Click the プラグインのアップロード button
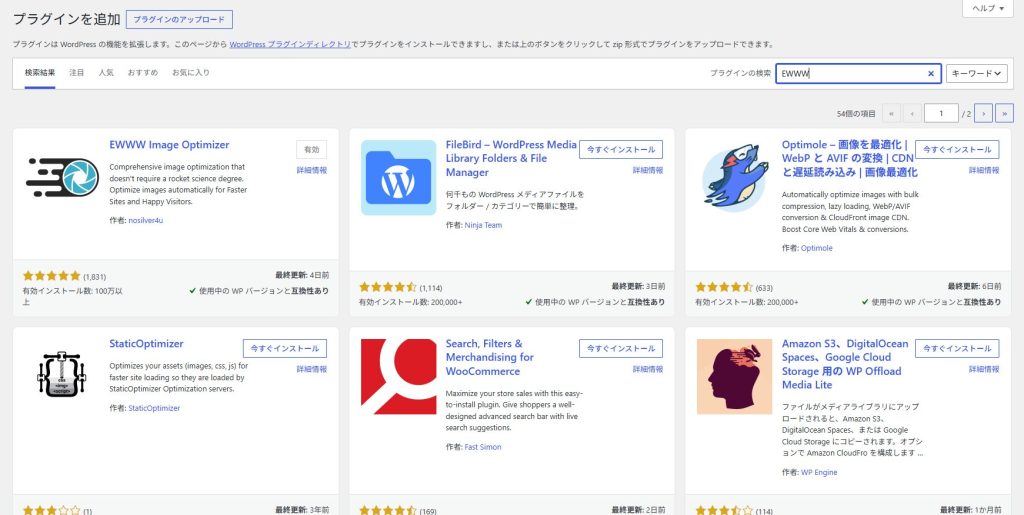The height and width of the screenshot is (515, 1024). (179, 20)
